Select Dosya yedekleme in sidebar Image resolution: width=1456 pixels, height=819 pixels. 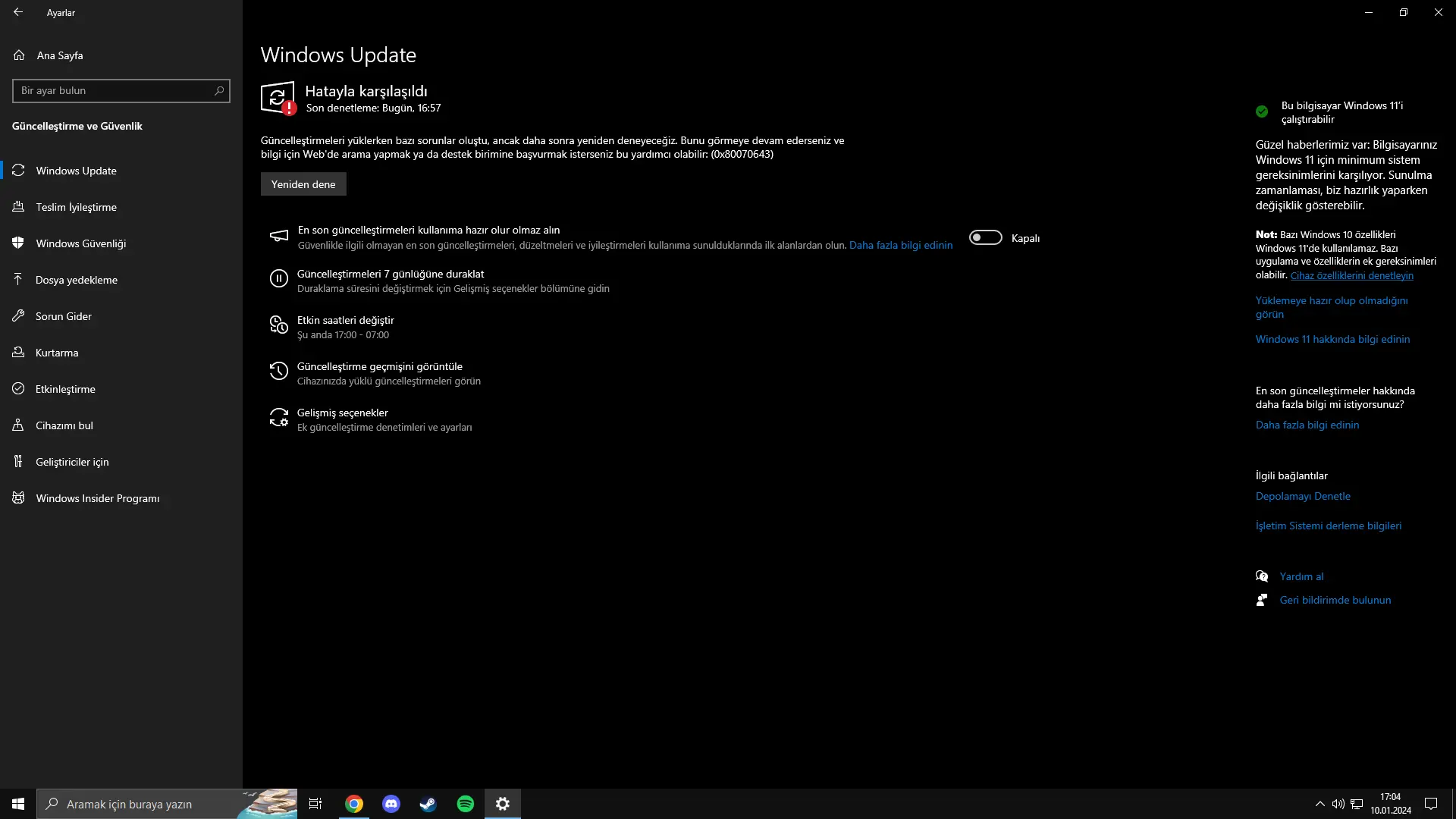pos(121,279)
